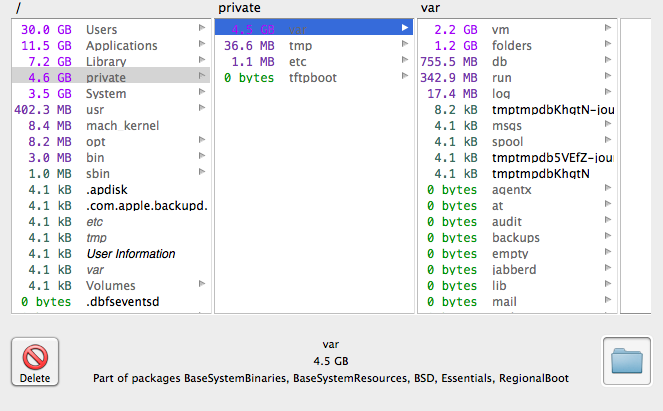Select the Applications row
Image resolution: width=663 pixels, height=411 pixels.
point(111,46)
